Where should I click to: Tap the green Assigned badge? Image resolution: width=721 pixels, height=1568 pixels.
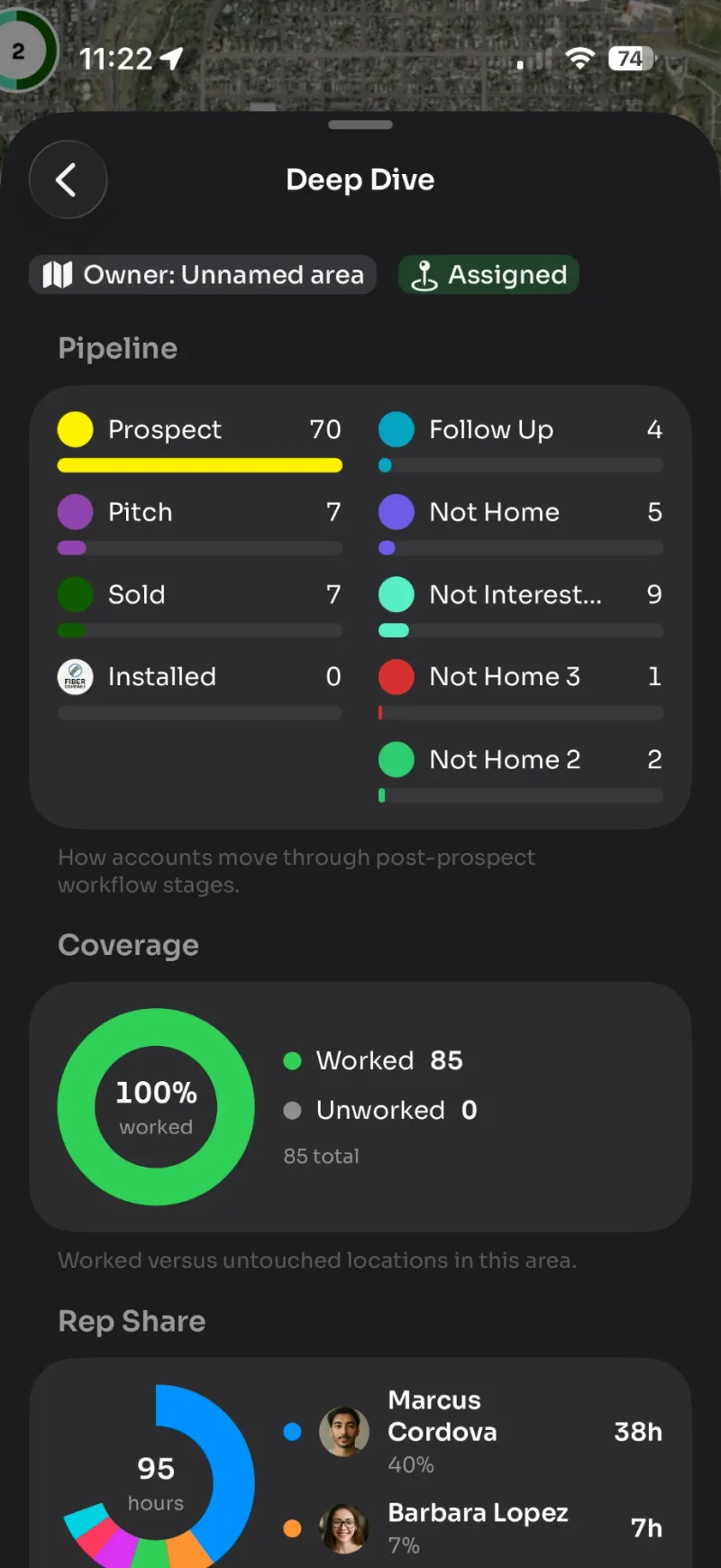click(x=488, y=274)
